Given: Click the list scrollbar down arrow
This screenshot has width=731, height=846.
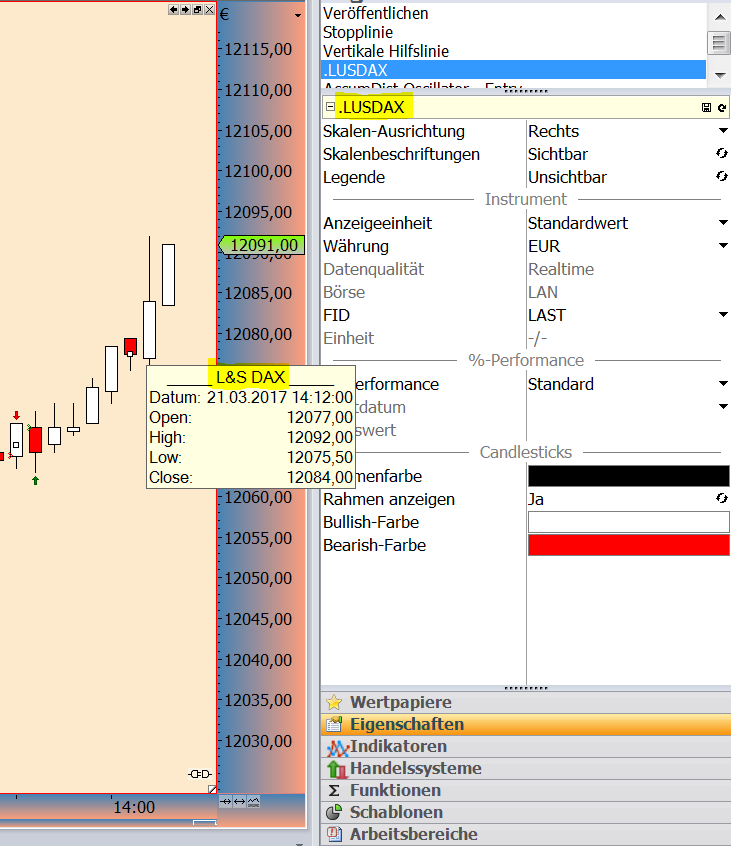Looking at the screenshot, I should (720, 76).
